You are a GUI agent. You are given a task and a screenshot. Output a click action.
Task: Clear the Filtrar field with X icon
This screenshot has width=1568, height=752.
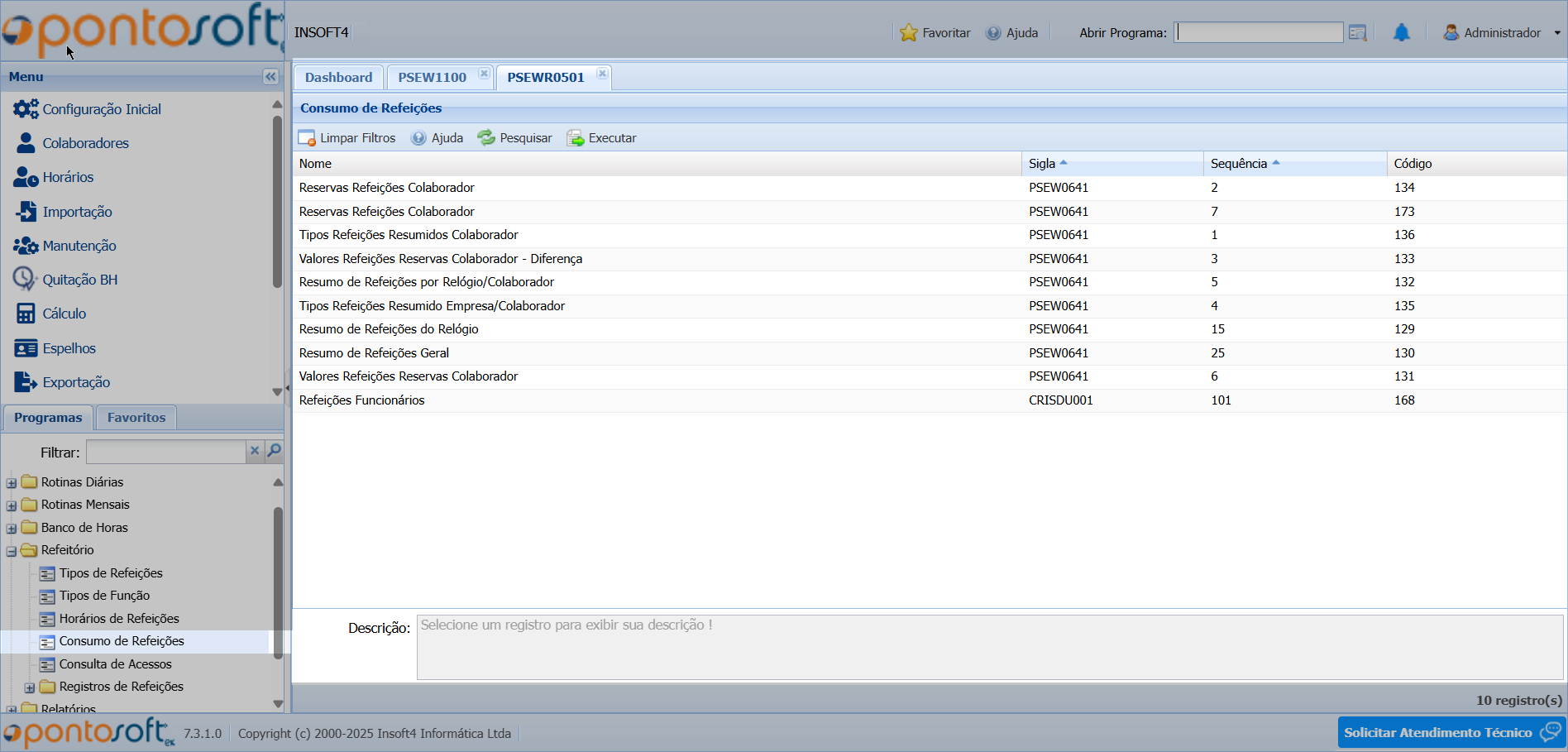(255, 451)
